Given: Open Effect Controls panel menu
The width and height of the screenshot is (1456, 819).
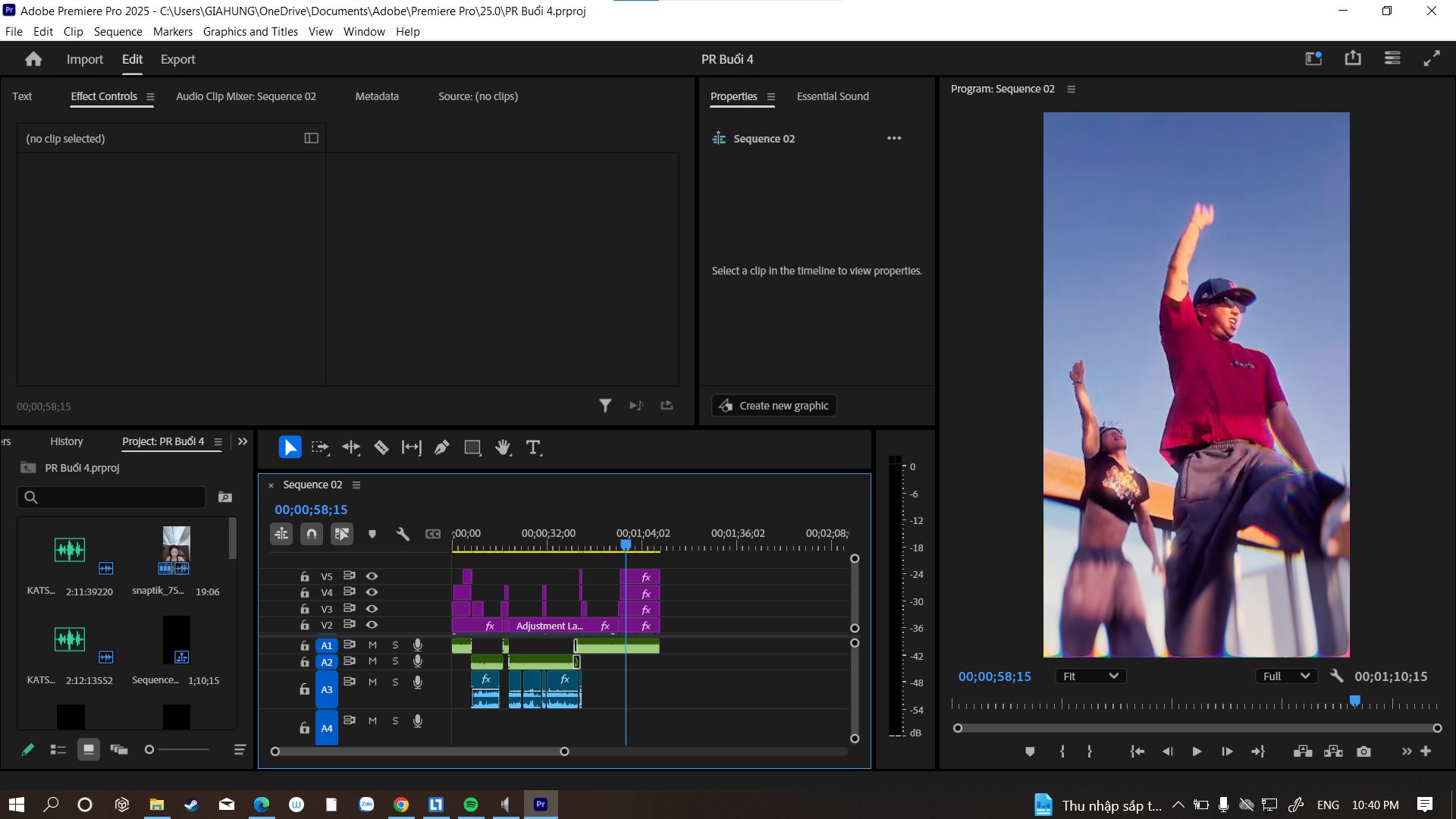Looking at the screenshot, I should click(150, 97).
